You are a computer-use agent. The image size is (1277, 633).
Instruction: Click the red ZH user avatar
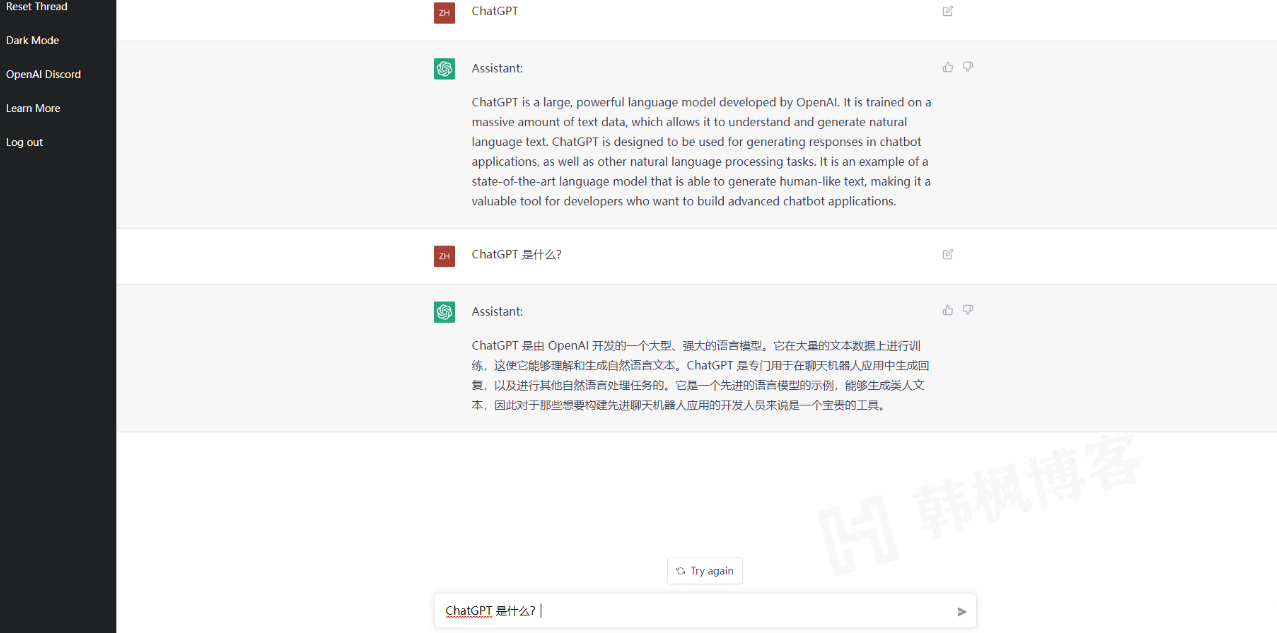[444, 13]
